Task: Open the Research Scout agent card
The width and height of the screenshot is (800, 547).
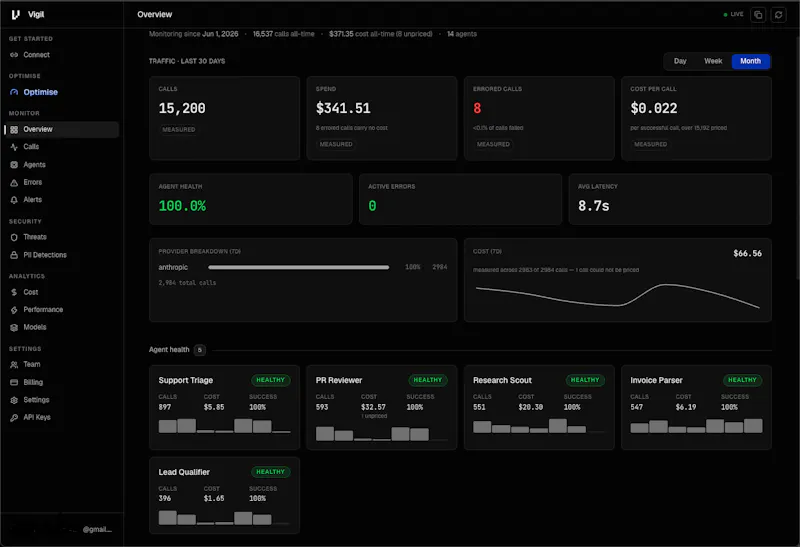Action: (x=539, y=407)
